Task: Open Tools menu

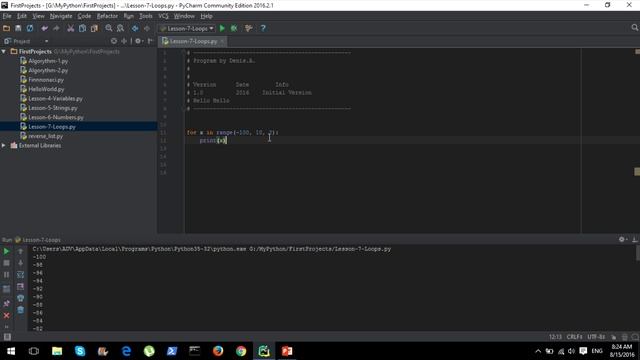Action: coord(146,16)
